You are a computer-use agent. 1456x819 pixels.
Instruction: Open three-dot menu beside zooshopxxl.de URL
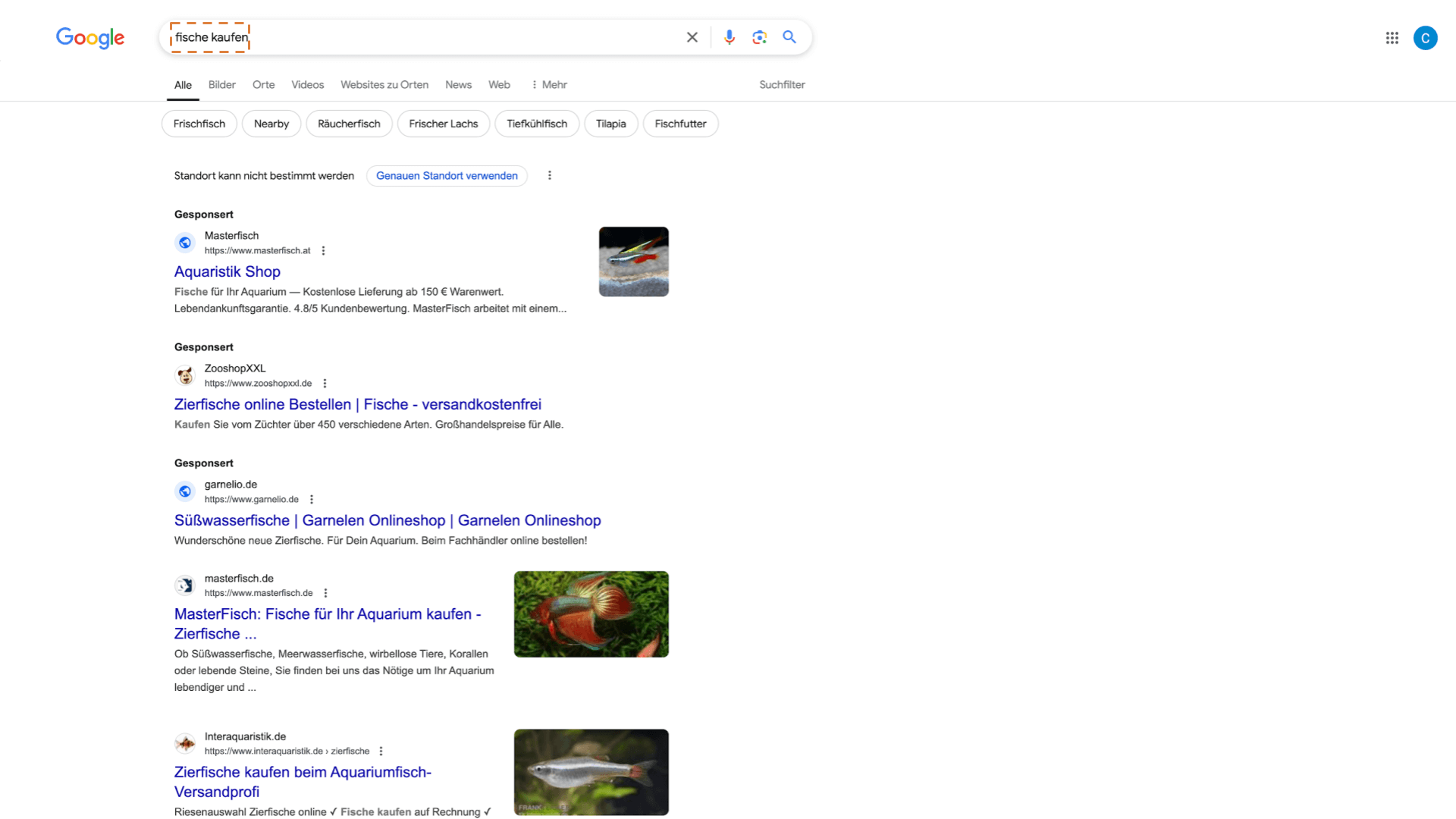pos(325,384)
